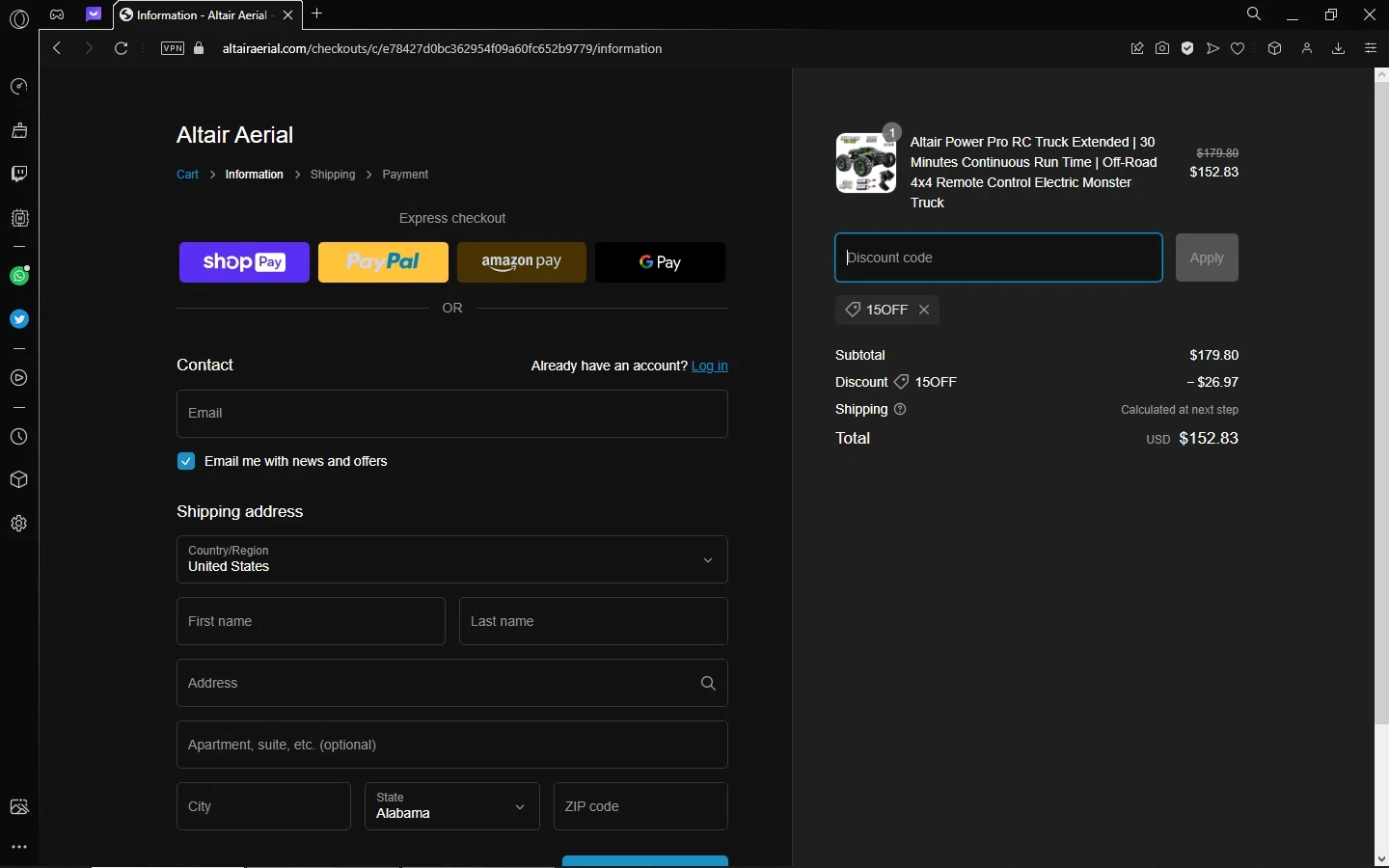Open Easy Setup sliders icon
This screenshot has height=868, width=1389.
(1371, 48)
